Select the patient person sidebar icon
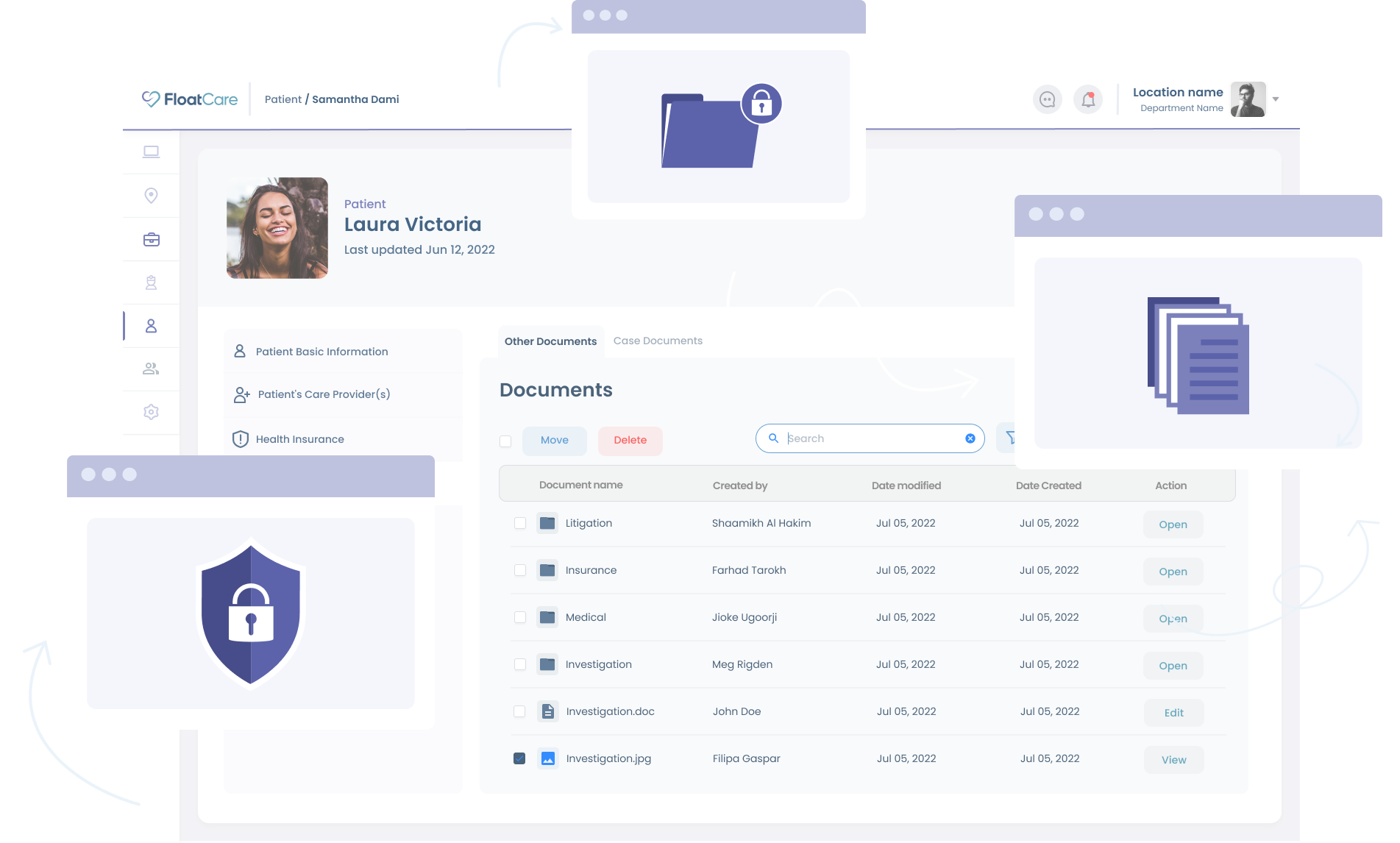This screenshot has height=843, width=1400. (151, 326)
